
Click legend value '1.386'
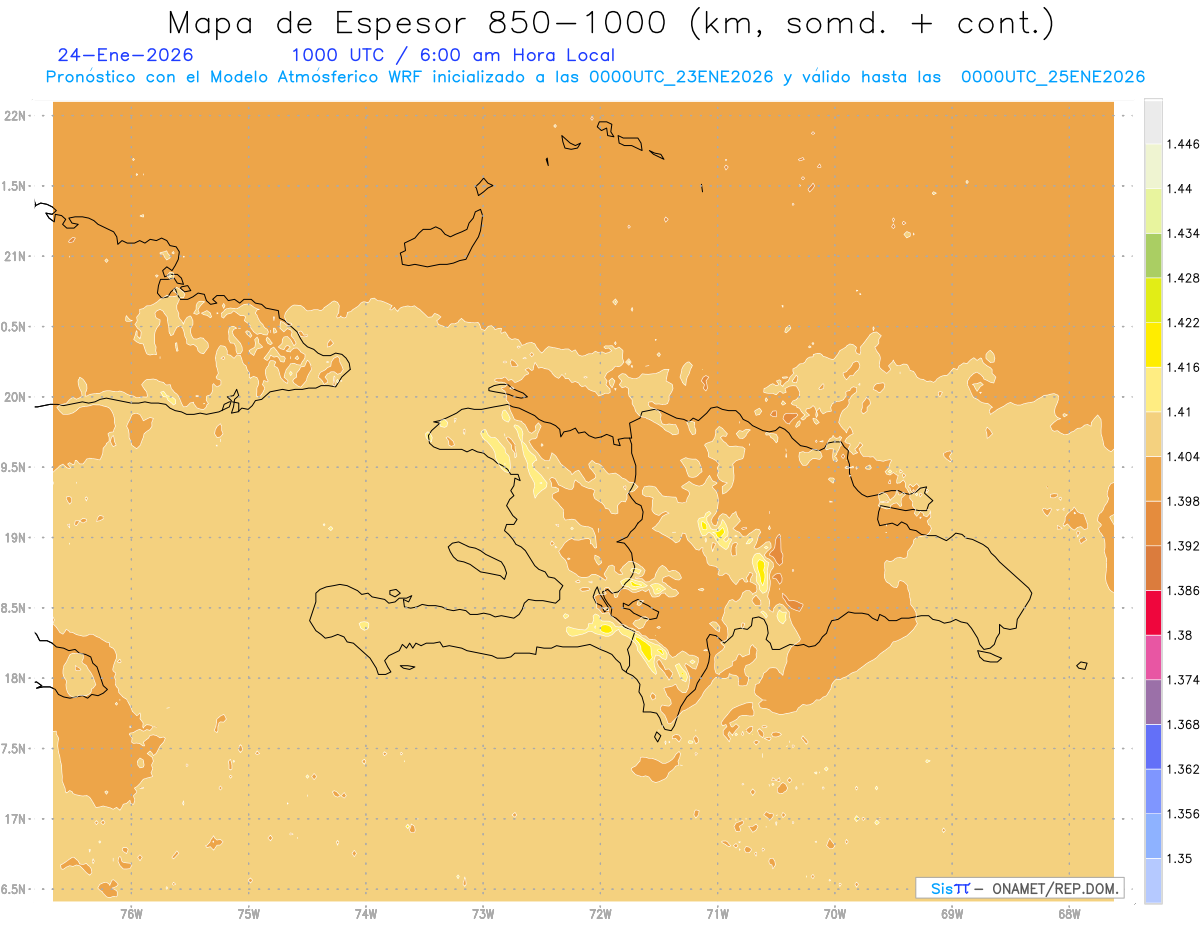click(x=1185, y=591)
